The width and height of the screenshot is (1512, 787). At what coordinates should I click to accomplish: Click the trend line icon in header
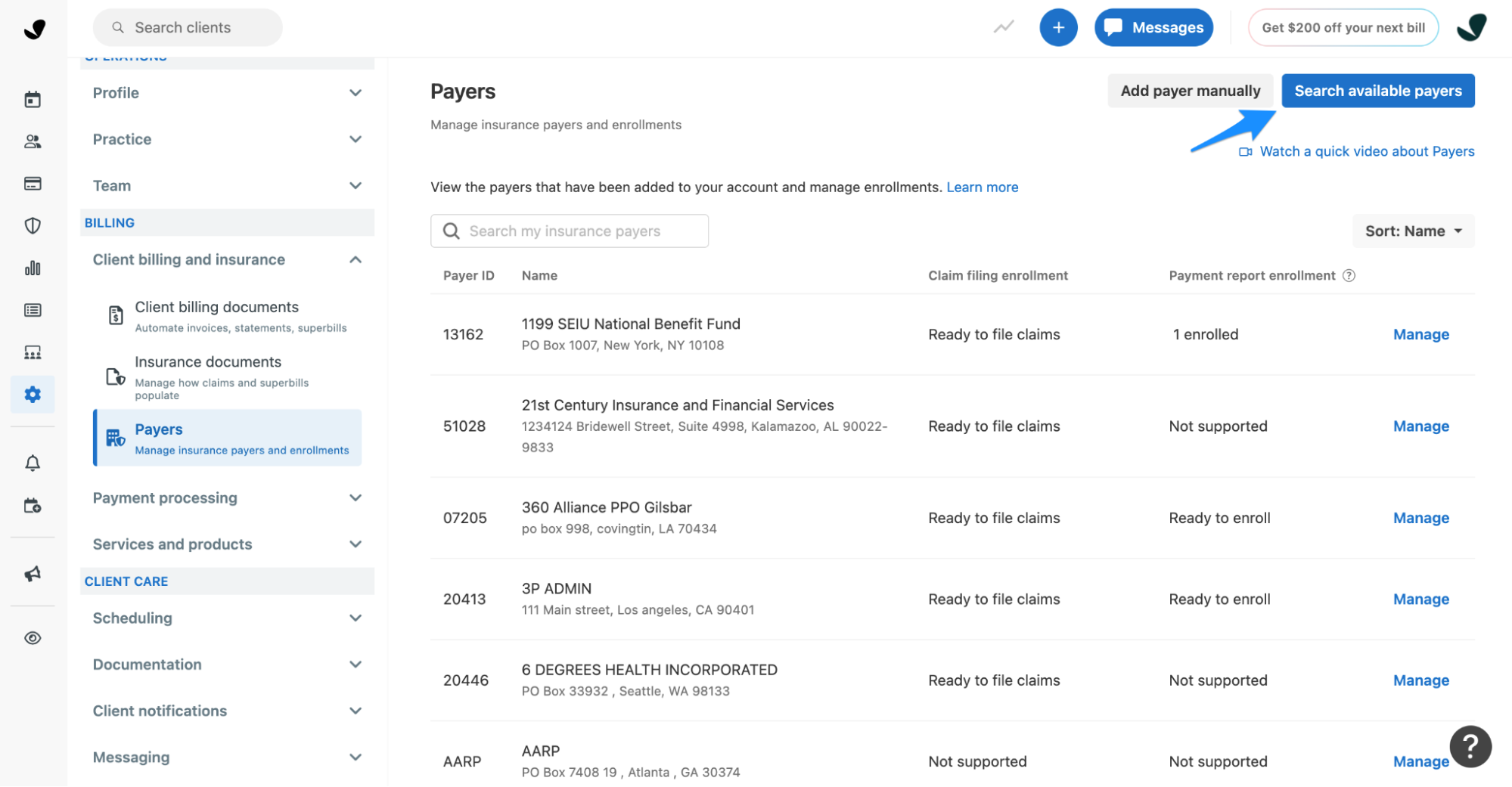coord(1004,27)
